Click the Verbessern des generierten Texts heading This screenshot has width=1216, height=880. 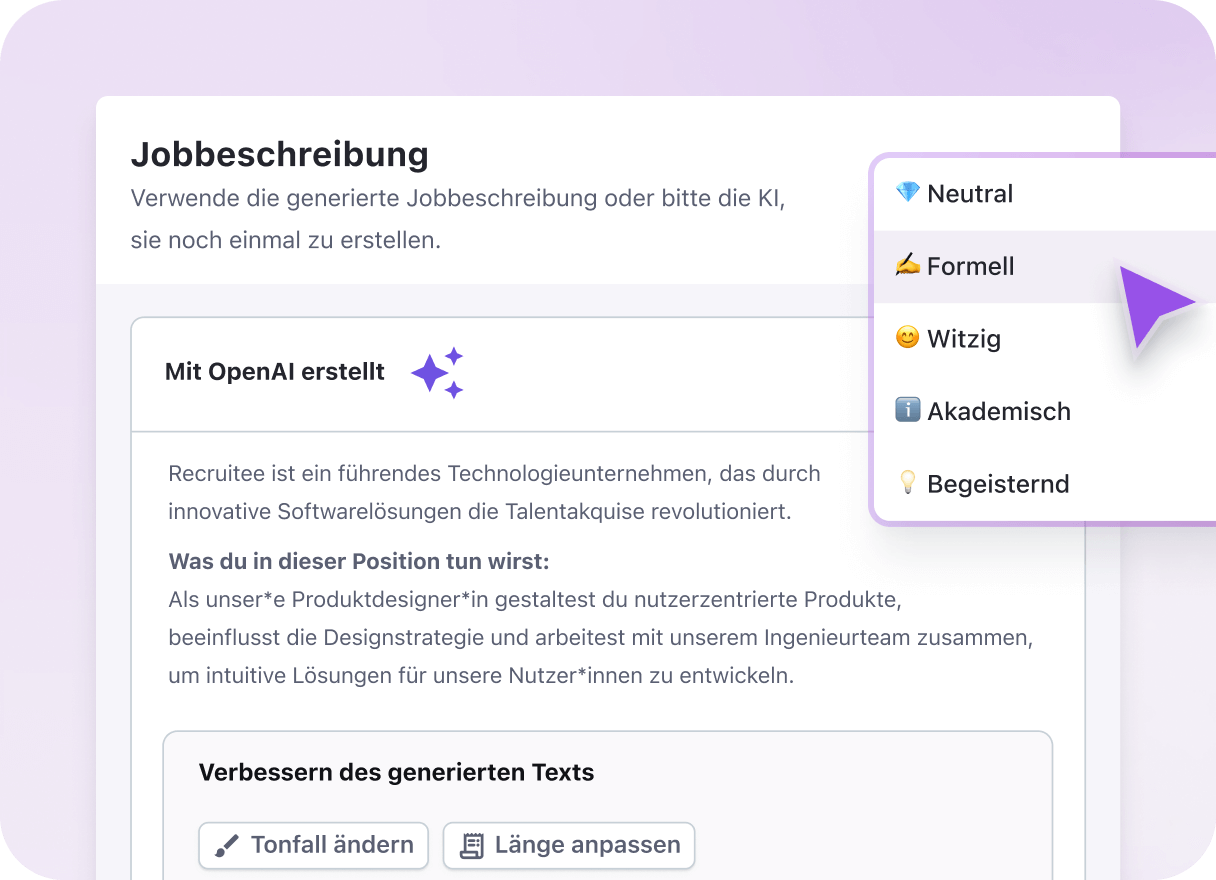(397, 772)
